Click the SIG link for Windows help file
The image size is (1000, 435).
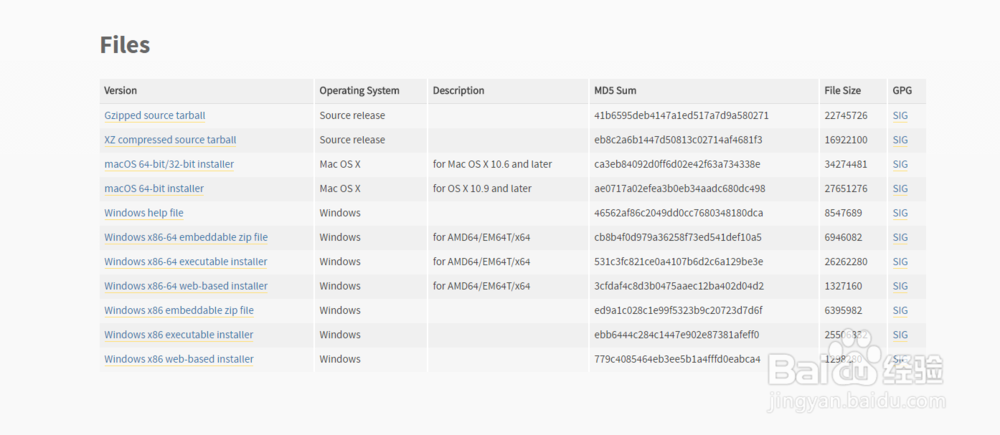pos(900,213)
